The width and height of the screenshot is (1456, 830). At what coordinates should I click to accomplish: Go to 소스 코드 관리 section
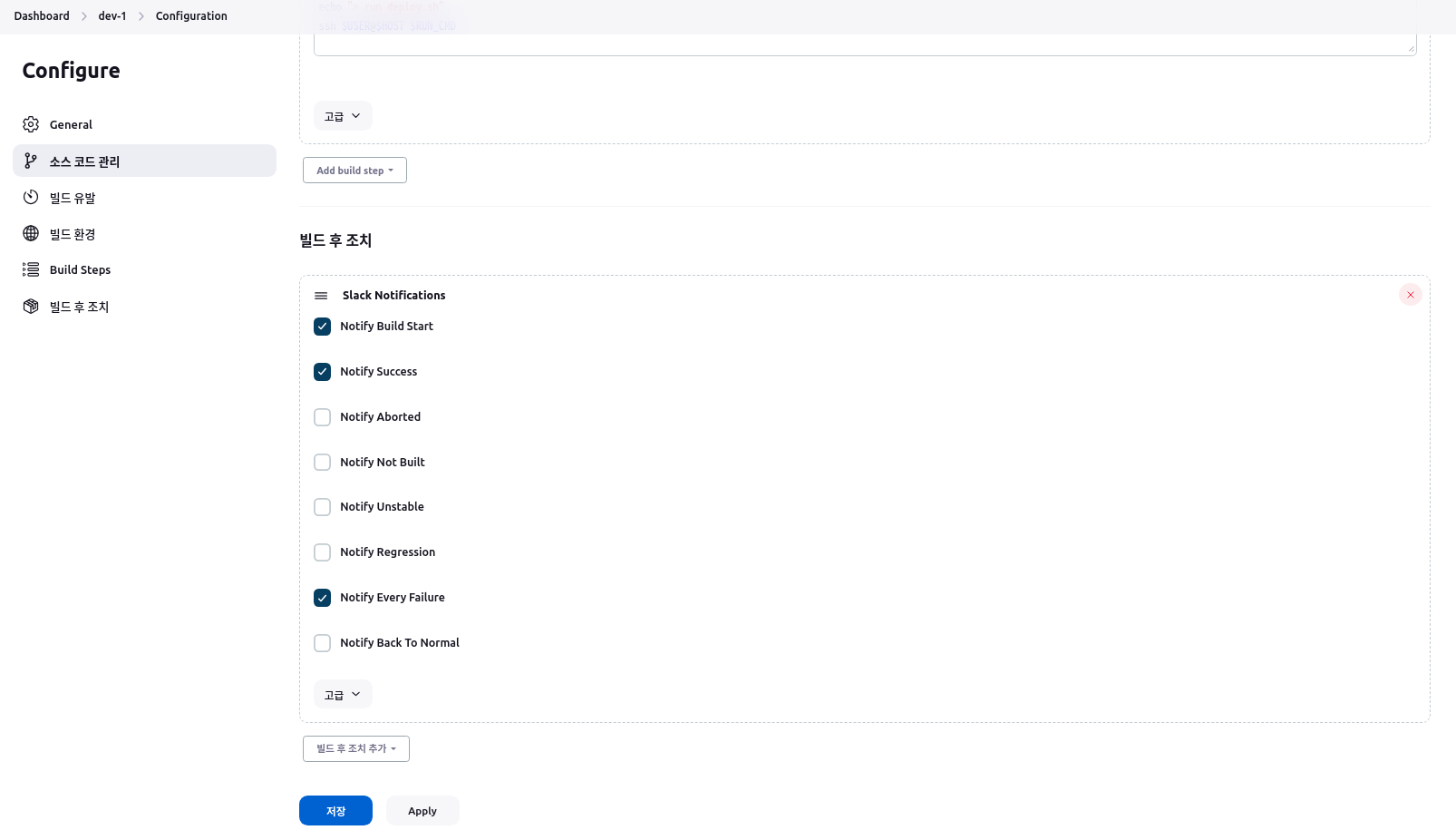point(144,161)
